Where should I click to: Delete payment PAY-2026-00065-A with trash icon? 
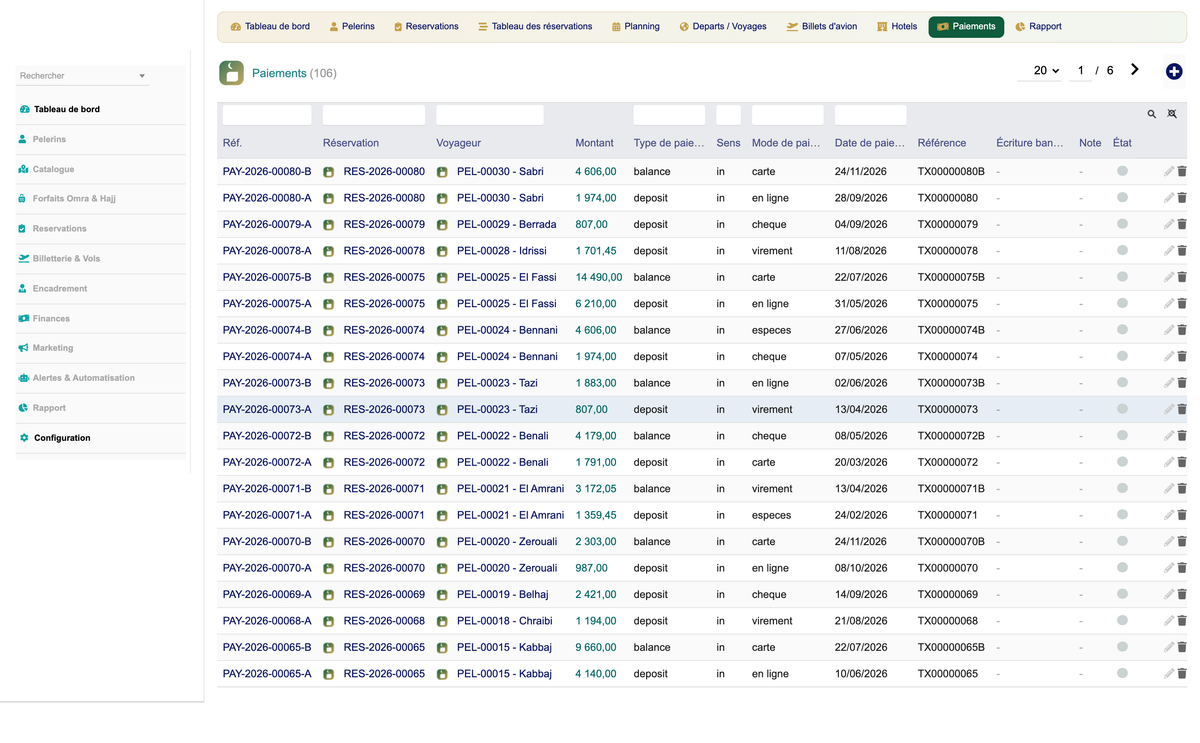(1182, 674)
